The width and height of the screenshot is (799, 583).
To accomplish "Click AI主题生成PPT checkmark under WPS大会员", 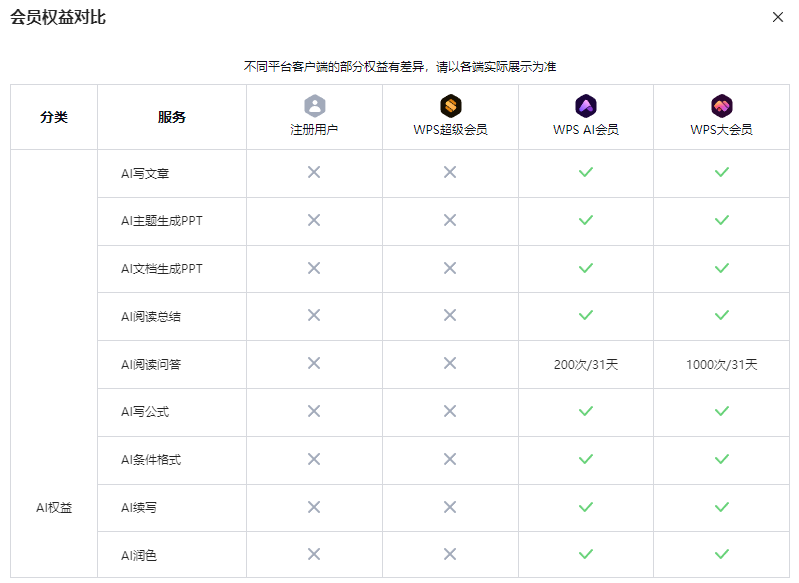I will pos(721,220).
